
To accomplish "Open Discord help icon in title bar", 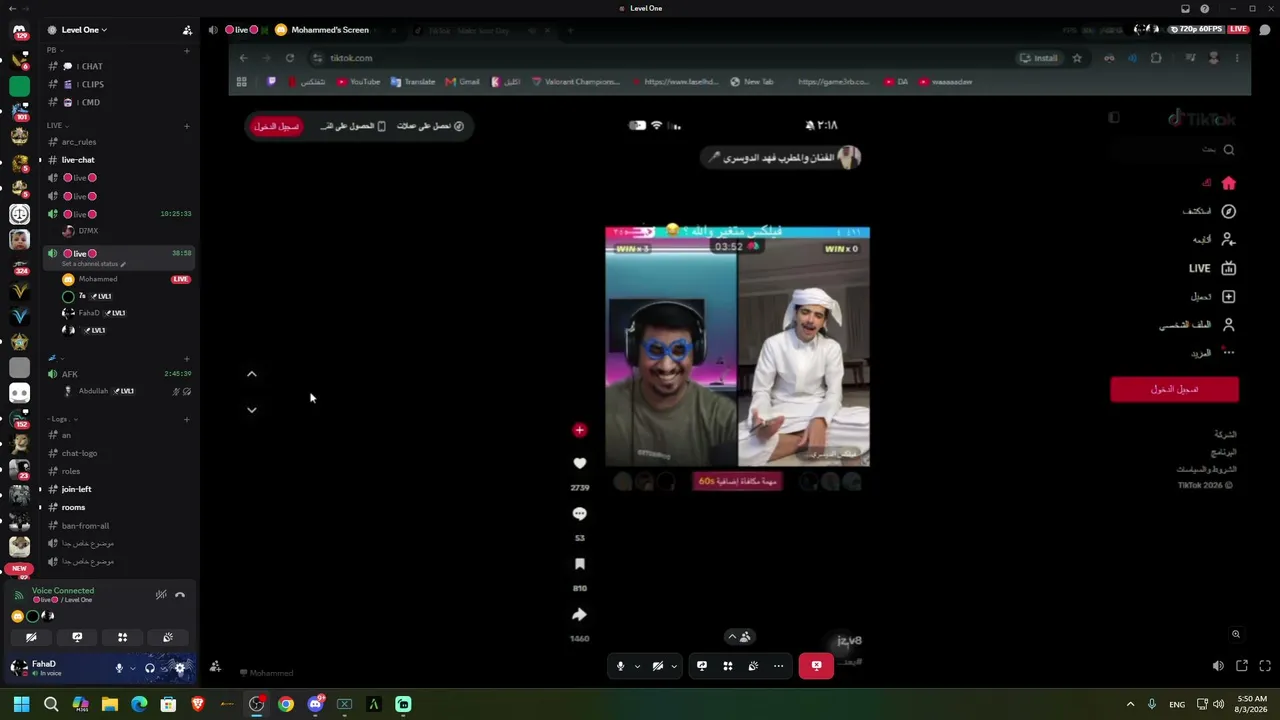I will click(1205, 9).
